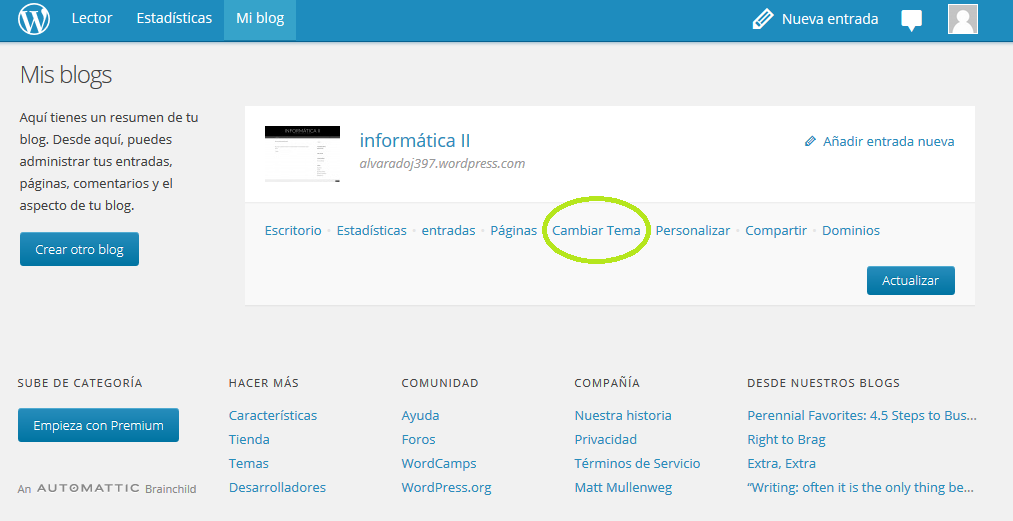Open the Dominios link

click(x=850, y=231)
